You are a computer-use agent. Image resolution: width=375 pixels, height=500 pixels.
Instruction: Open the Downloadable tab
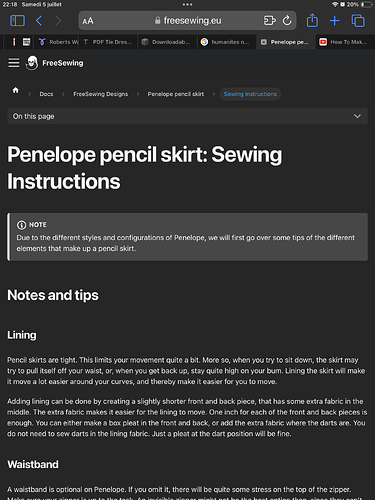167,42
